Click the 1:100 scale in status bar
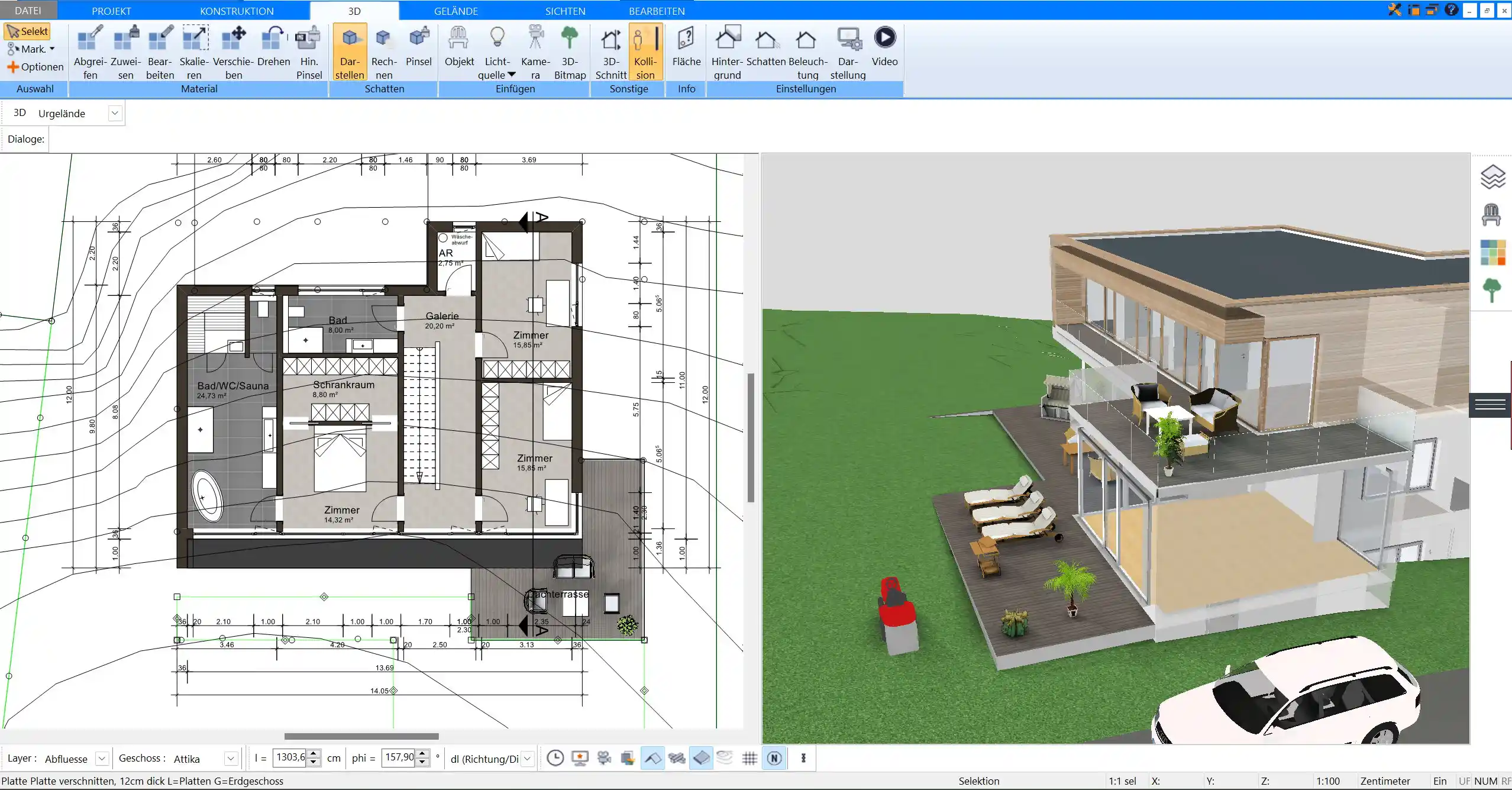1512x790 pixels. click(x=1327, y=781)
